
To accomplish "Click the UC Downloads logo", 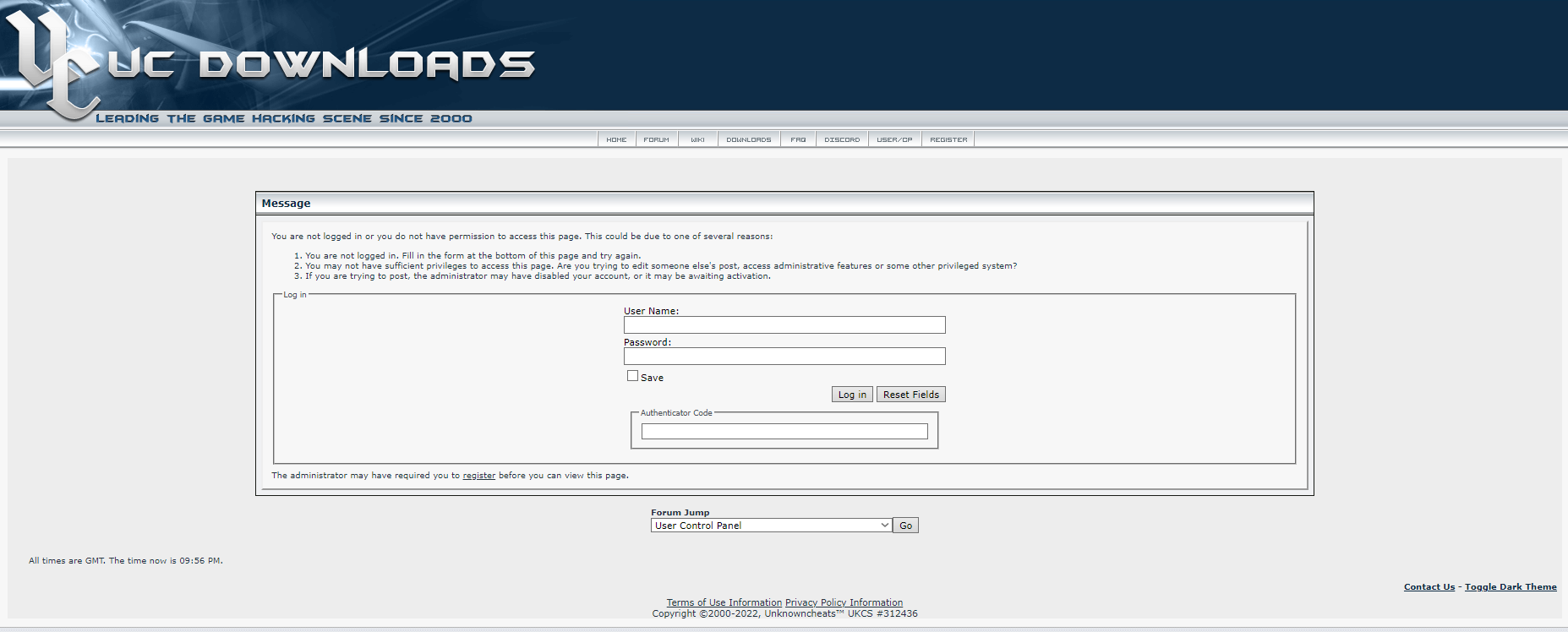I will [x=270, y=63].
